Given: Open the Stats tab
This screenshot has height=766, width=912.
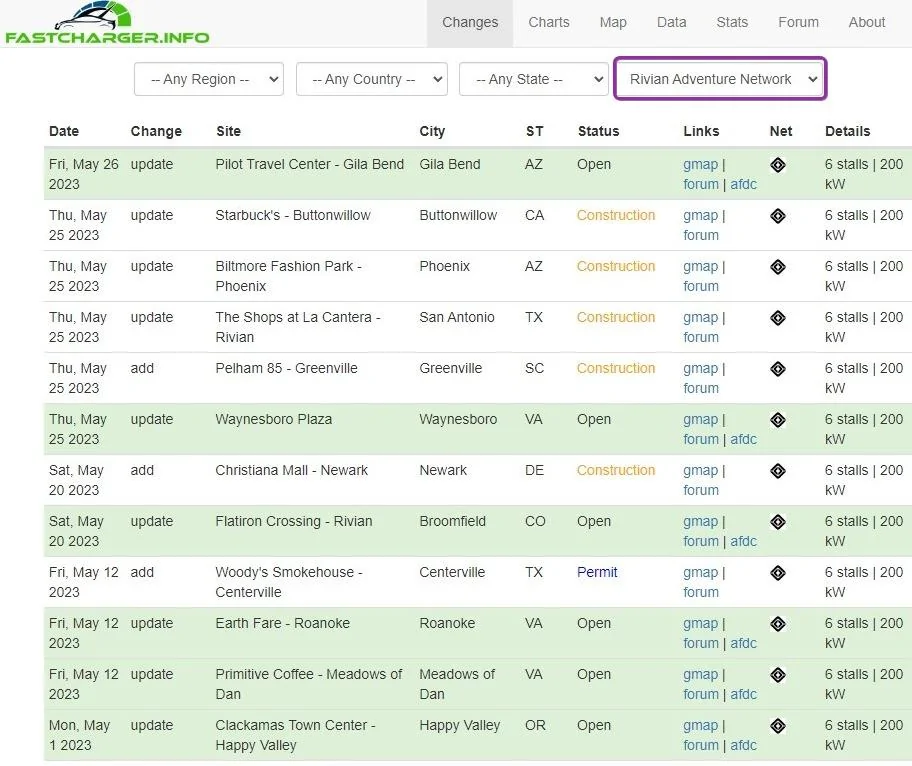Looking at the screenshot, I should [x=732, y=22].
